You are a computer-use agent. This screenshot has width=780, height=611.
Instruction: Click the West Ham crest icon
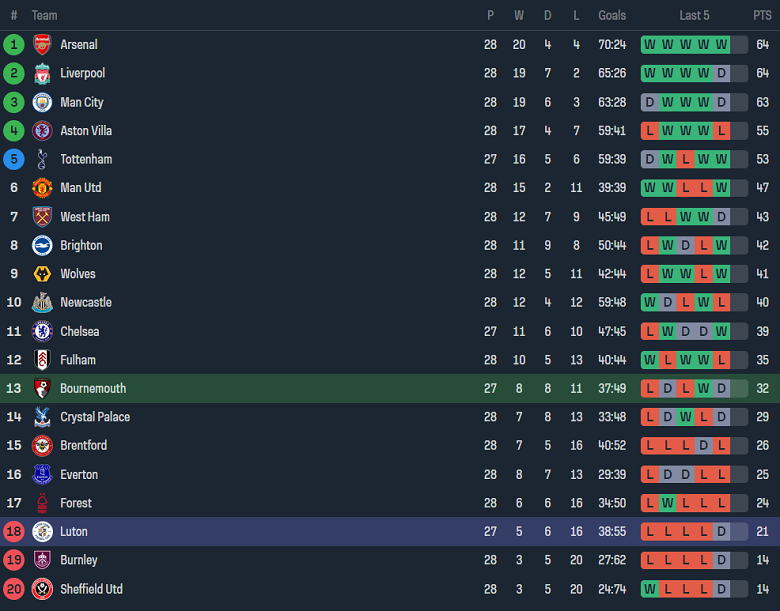42,217
